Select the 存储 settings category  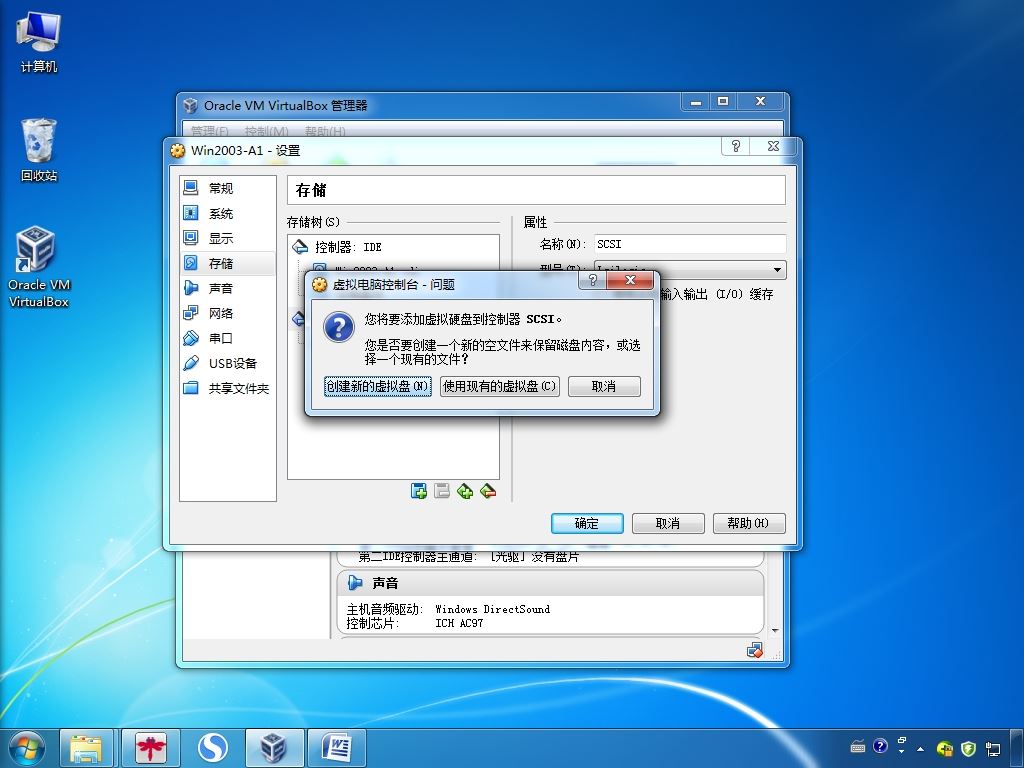click(227, 263)
